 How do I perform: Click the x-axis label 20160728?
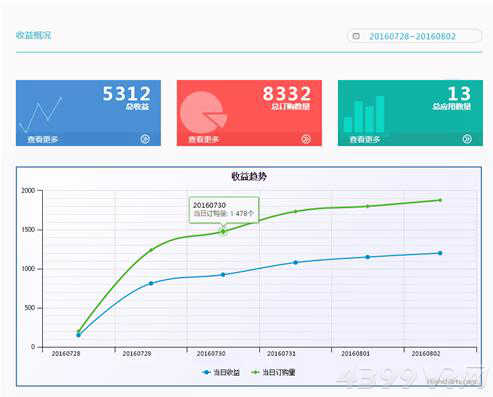click(66, 354)
